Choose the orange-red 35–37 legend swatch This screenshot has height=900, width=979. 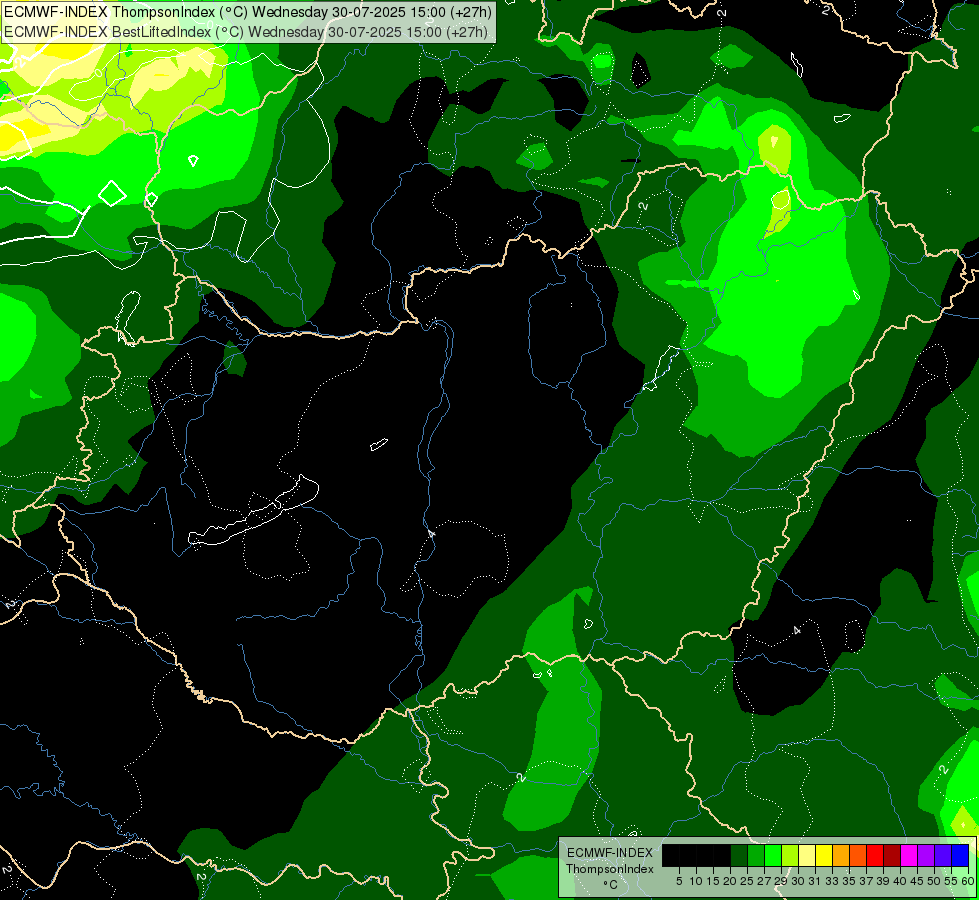(858, 855)
